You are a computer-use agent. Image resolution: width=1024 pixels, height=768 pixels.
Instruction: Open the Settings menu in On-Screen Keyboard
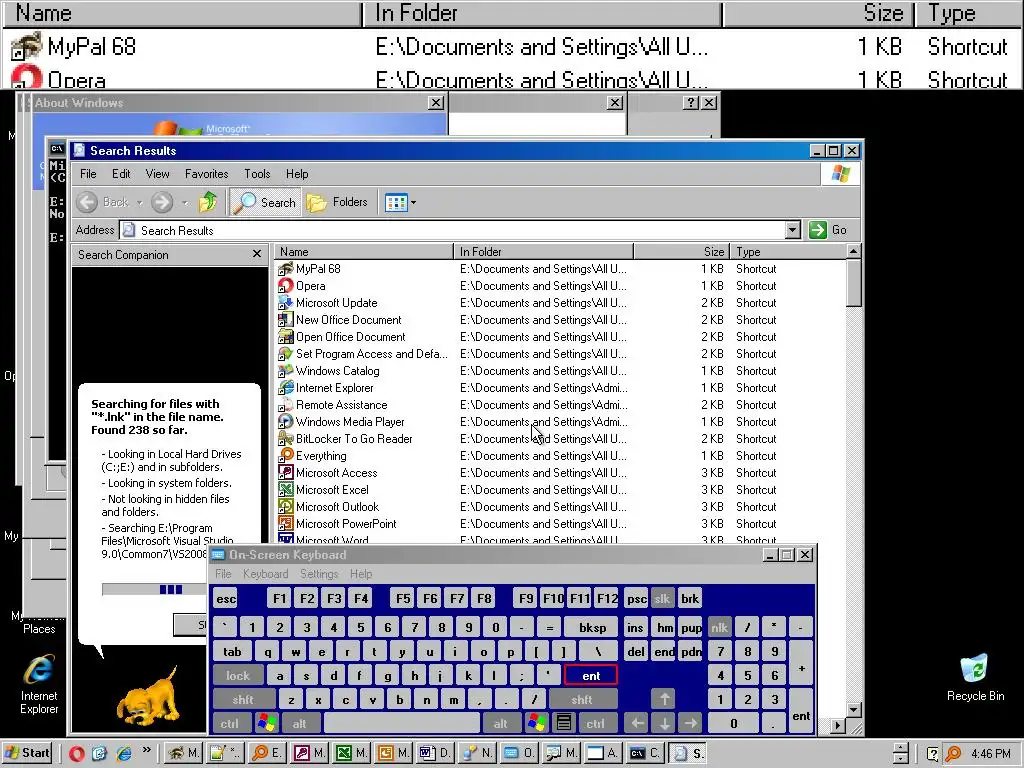click(x=319, y=573)
